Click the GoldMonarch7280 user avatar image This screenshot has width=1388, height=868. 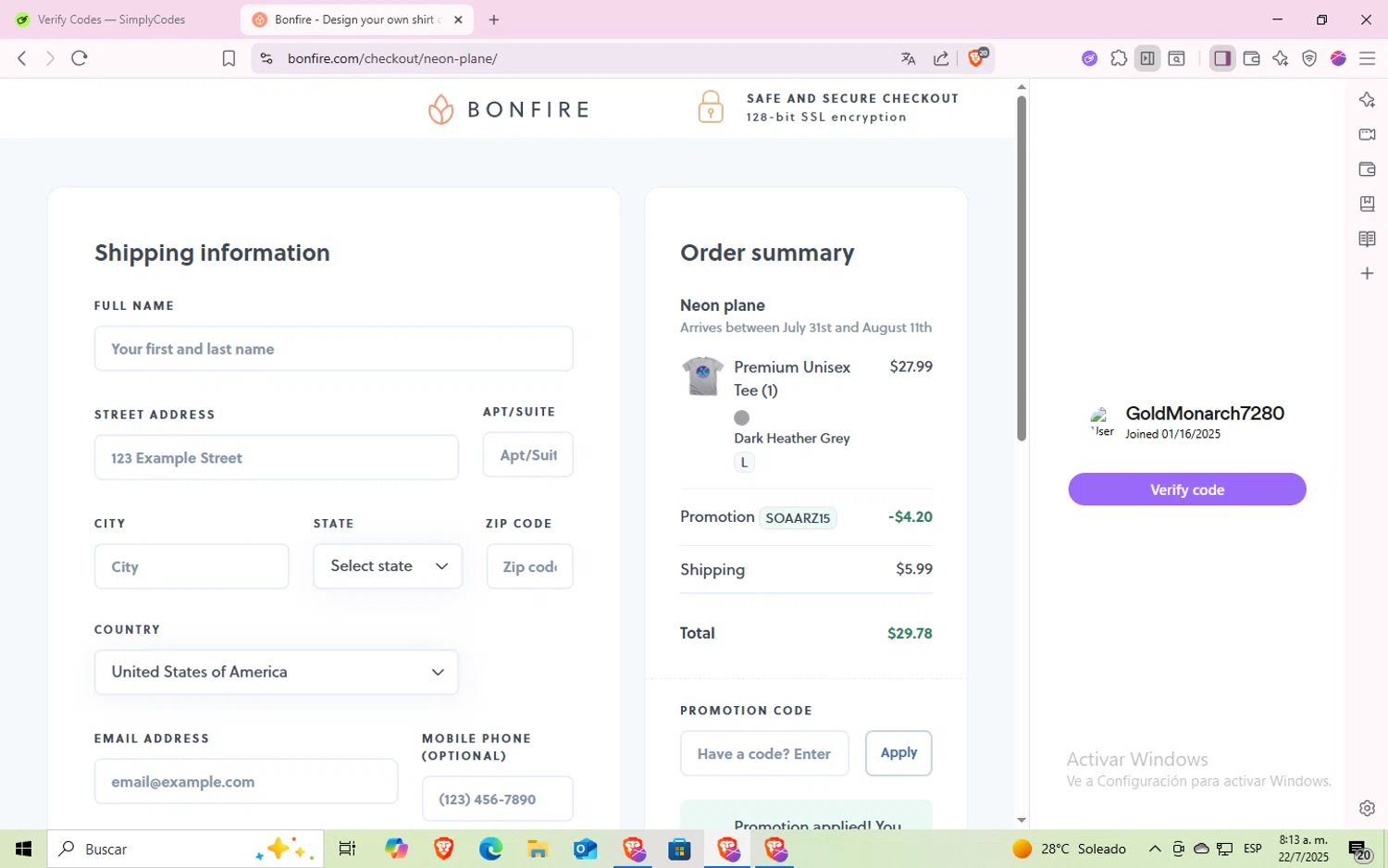click(x=1102, y=422)
